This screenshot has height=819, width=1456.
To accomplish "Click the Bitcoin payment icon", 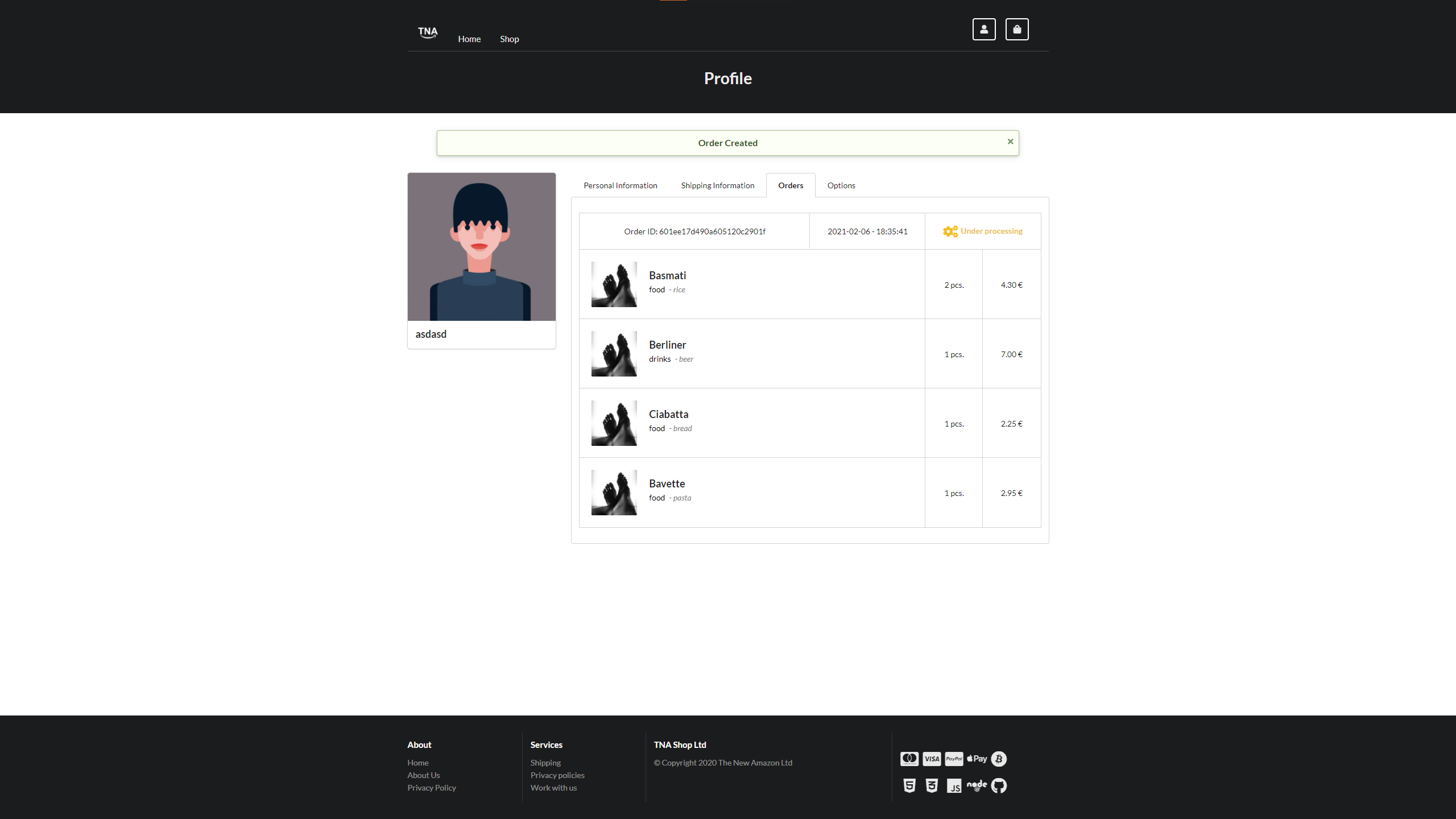I will coord(999,759).
